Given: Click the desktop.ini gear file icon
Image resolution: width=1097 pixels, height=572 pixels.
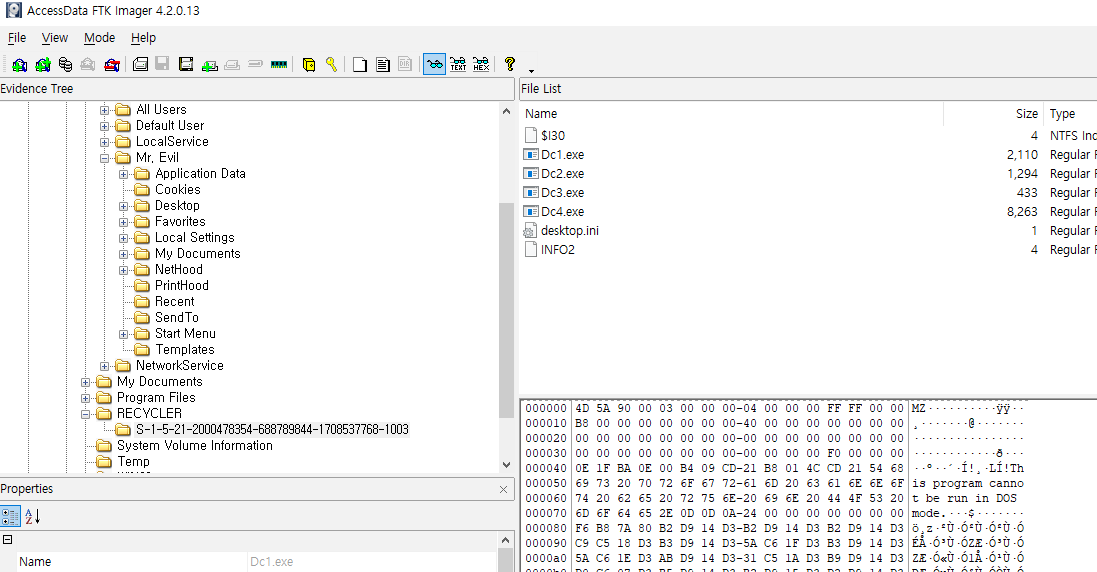Looking at the screenshot, I should pos(531,231).
